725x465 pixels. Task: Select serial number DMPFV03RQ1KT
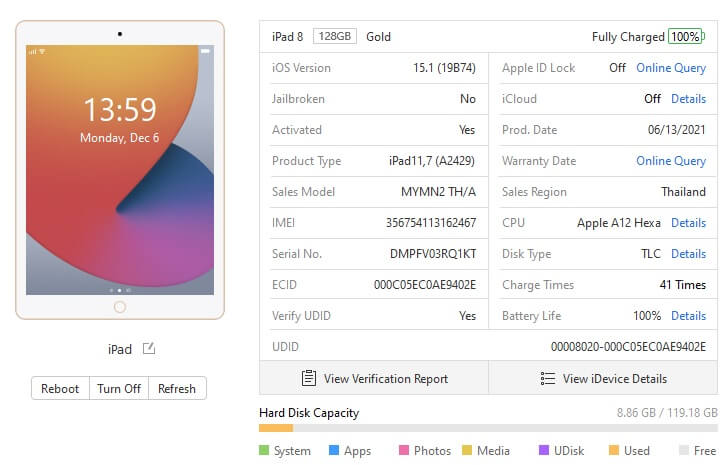click(433, 254)
